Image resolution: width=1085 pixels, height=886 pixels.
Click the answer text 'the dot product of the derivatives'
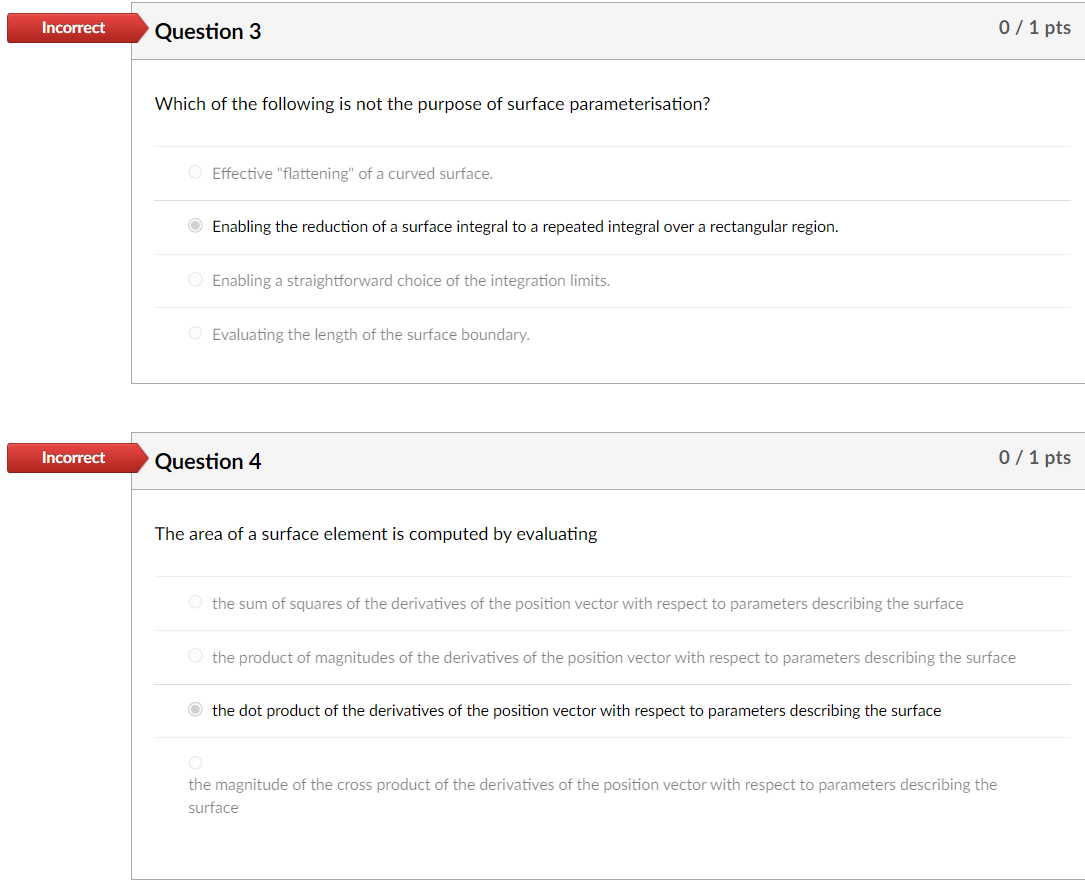click(575, 710)
